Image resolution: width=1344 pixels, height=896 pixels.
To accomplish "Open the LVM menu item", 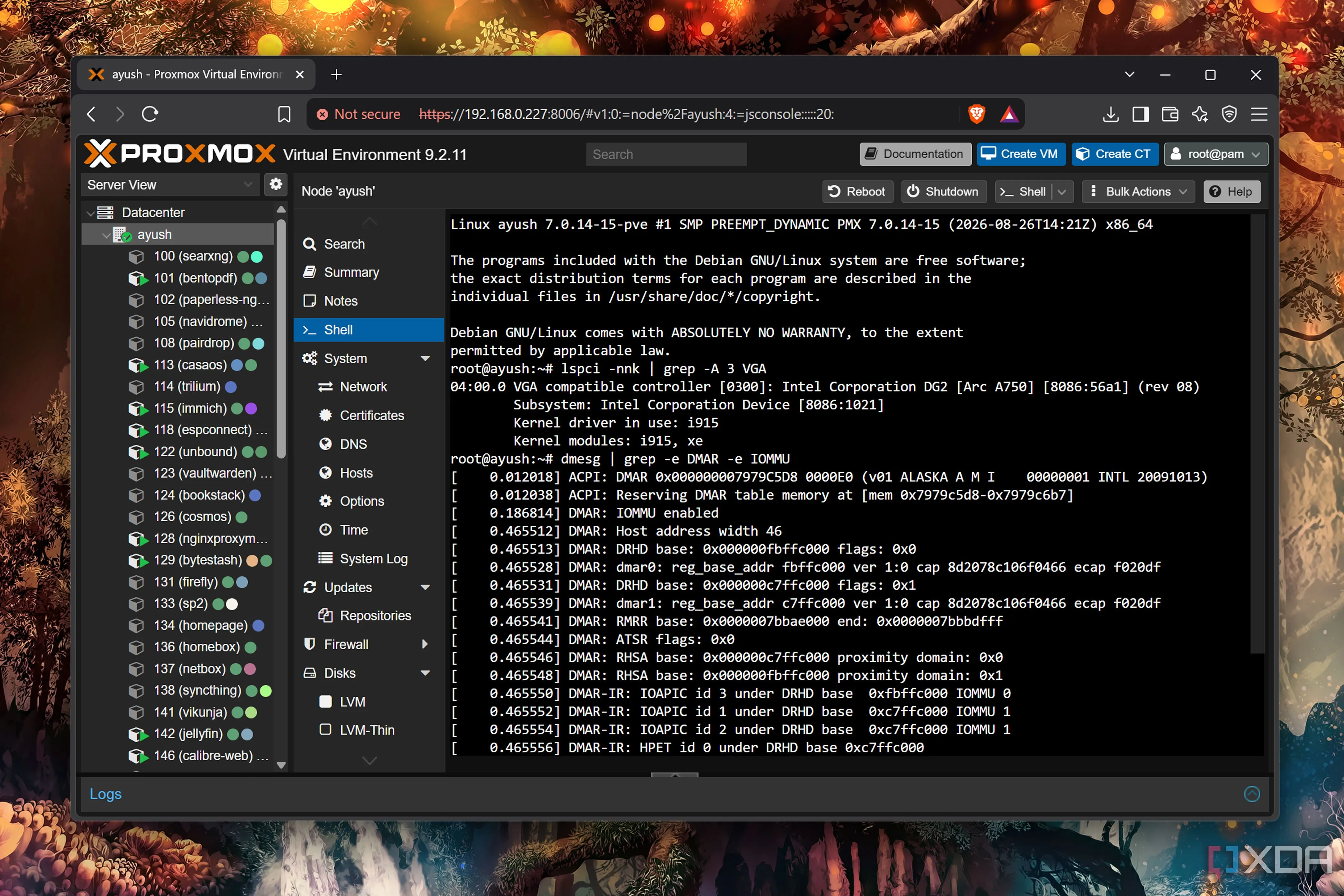I will 369,702.
